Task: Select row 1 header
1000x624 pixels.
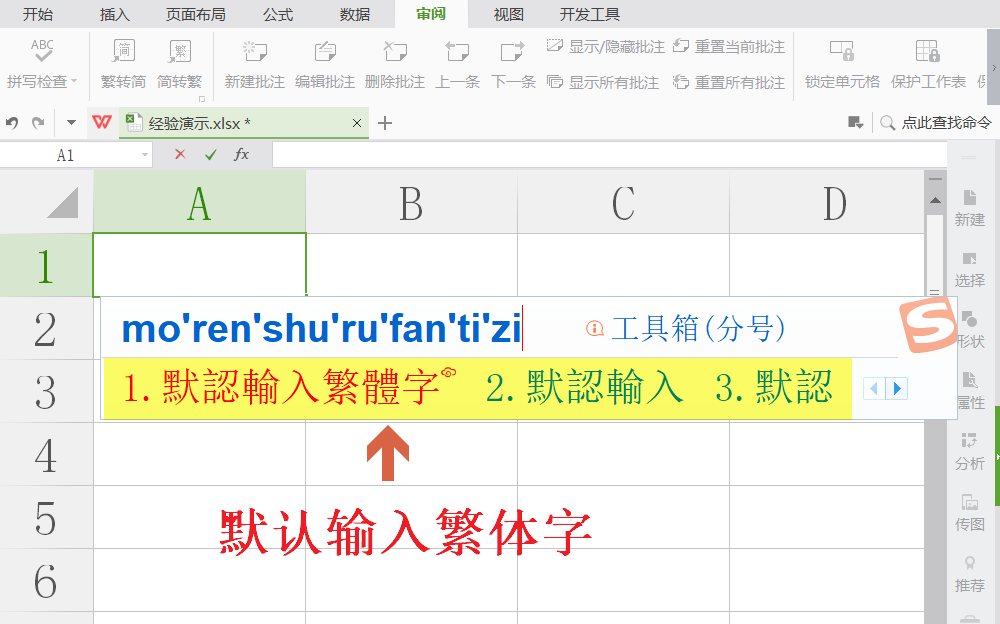Action: [x=46, y=265]
